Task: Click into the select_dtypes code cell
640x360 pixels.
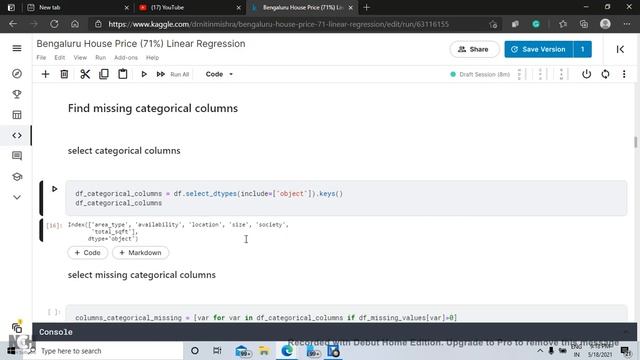Action: point(346,198)
